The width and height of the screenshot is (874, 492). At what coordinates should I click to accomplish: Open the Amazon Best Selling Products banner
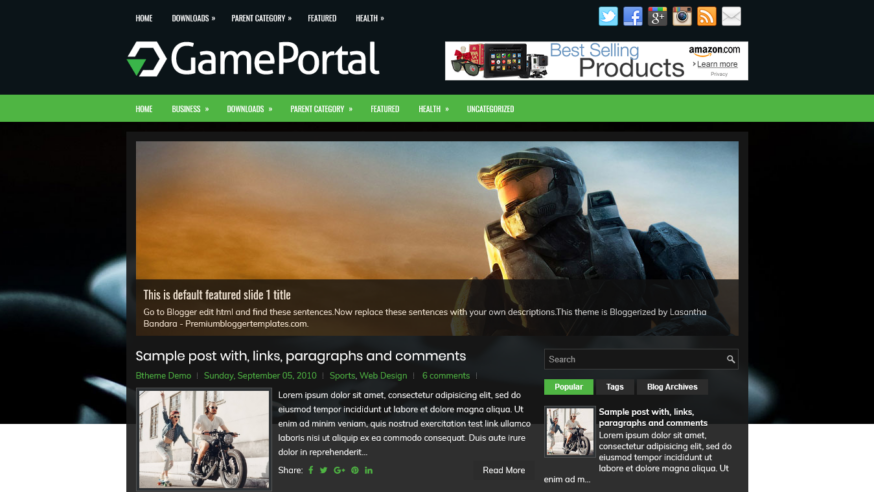[596, 61]
